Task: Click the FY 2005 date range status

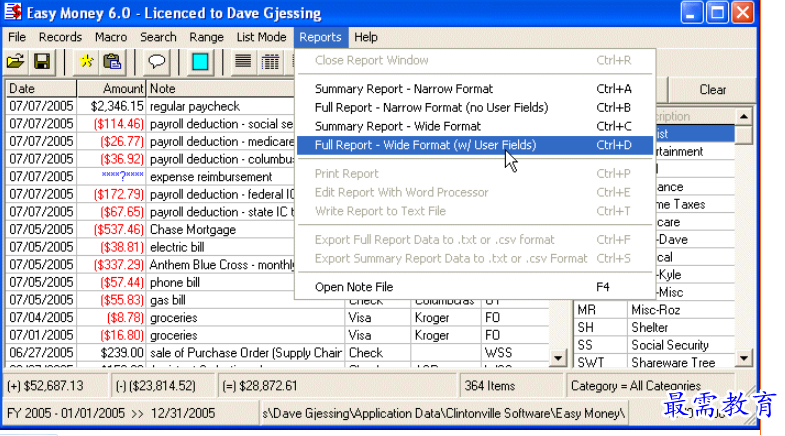Action: pyautogui.click(x=131, y=413)
